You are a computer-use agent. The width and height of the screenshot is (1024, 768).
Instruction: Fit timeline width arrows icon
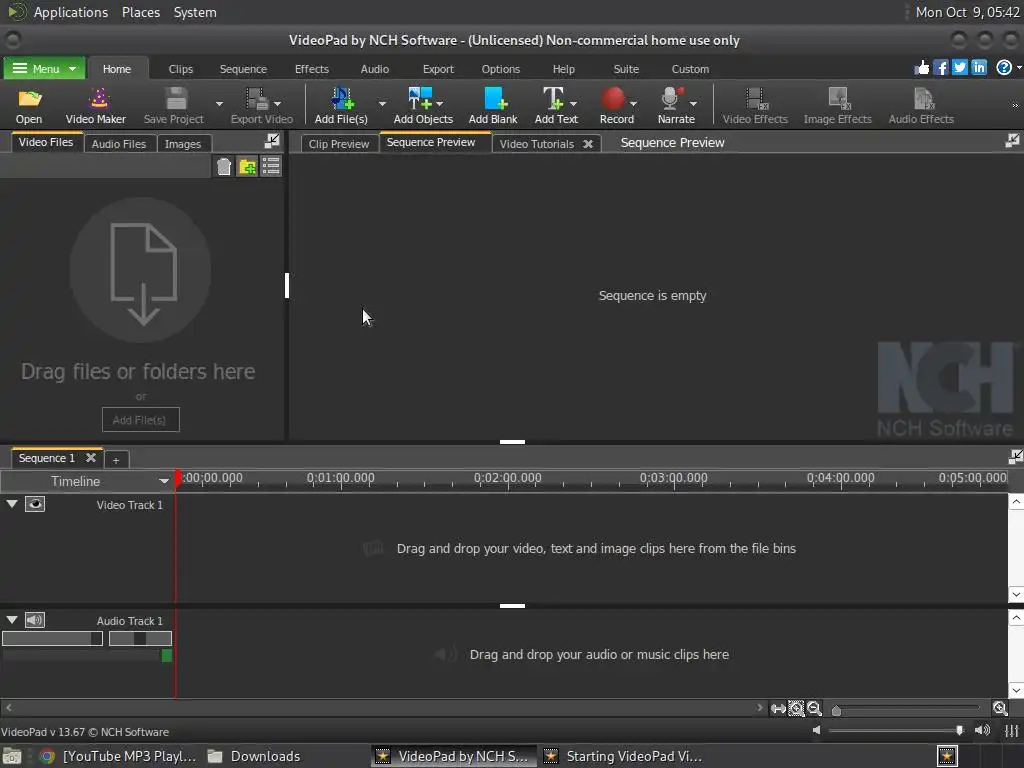(x=778, y=709)
